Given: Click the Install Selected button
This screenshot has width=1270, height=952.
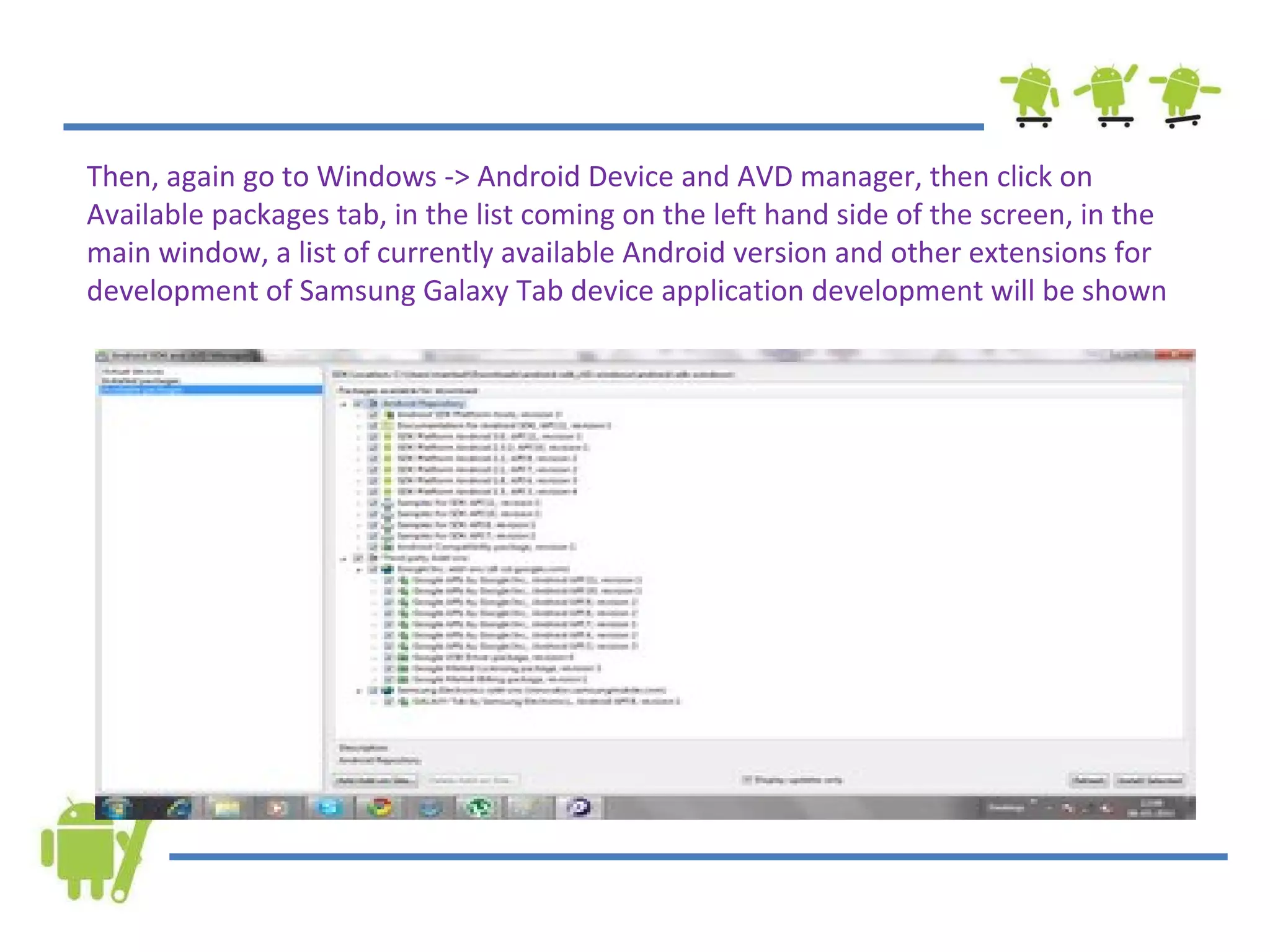Looking at the screenshot, I should 1149,780.
